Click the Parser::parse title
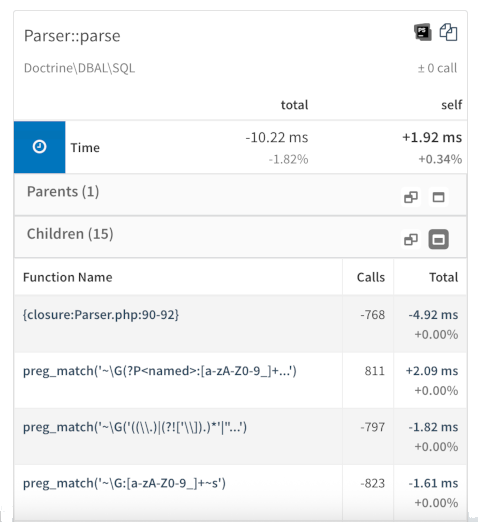This screenshot has width=478, height=522. tap(72, 36)
